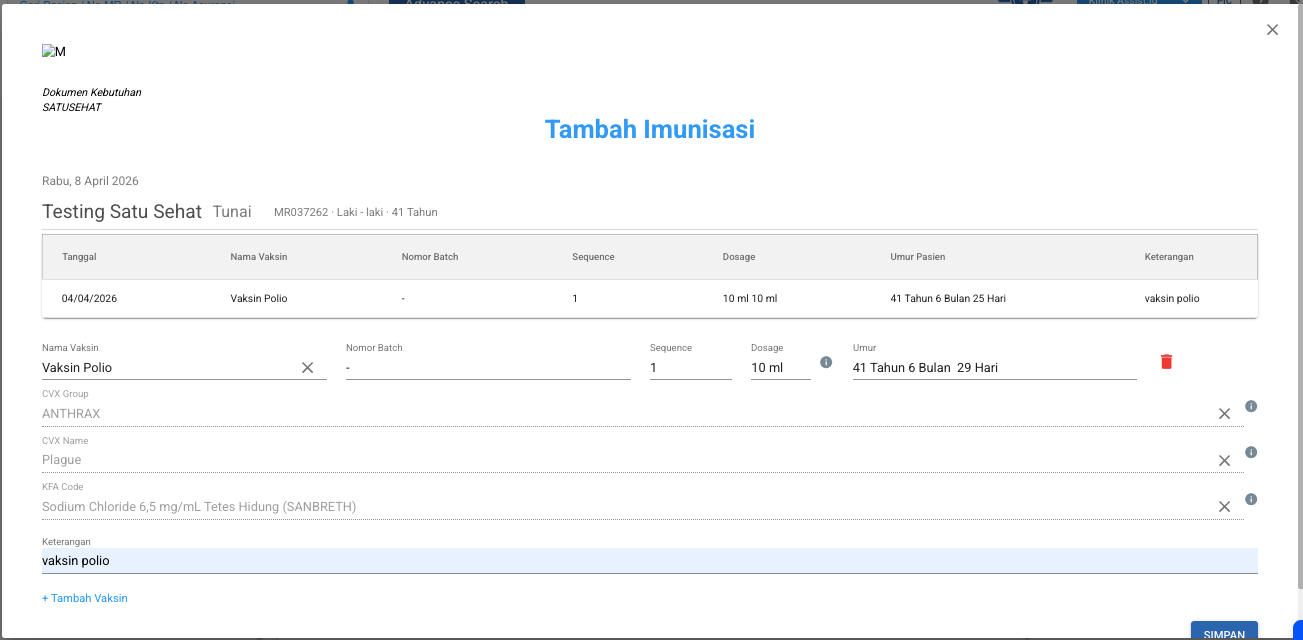Click the info icon next to Dosage

pos(826,362)
